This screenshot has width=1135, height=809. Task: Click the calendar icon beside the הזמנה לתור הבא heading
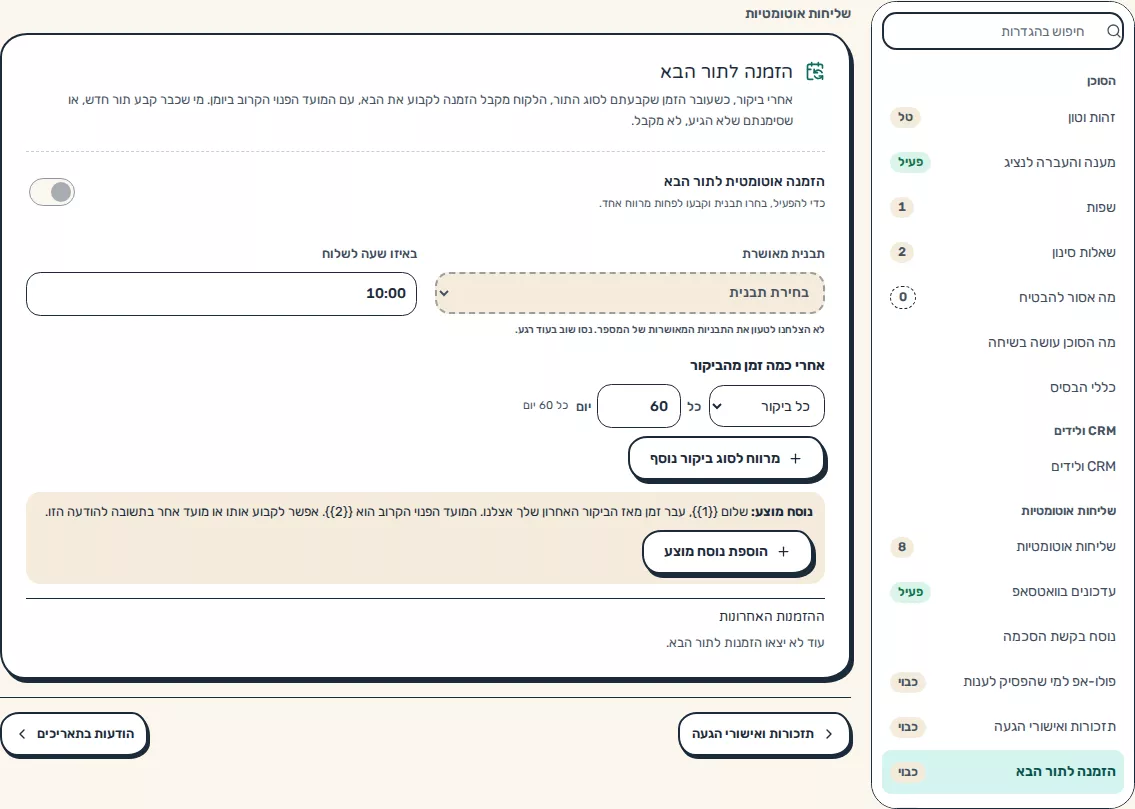pyautogui.click(x=814, y=71)
